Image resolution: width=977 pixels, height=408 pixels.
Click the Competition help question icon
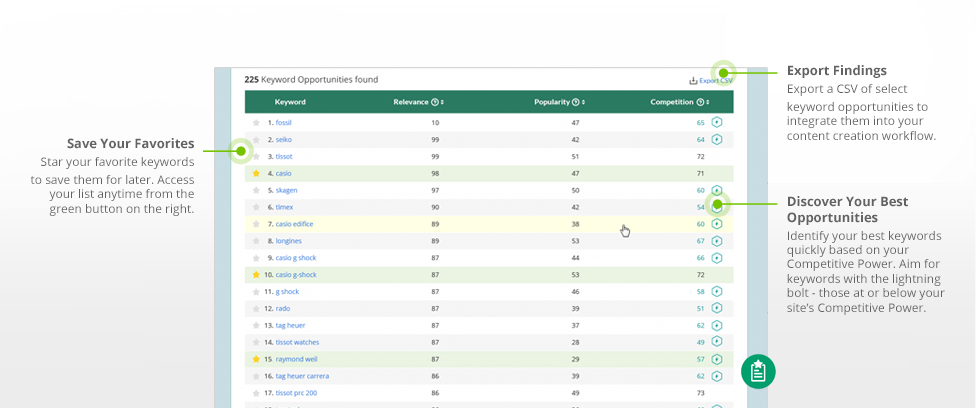[x=700, y=102]
